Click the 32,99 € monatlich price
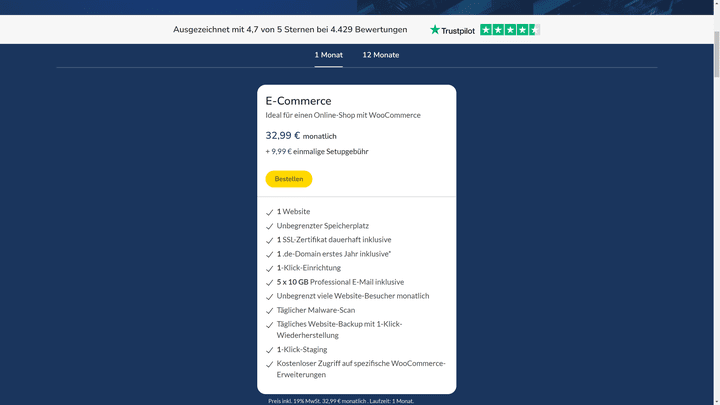Viewport: 720px width, 405px height. point(301,136)
